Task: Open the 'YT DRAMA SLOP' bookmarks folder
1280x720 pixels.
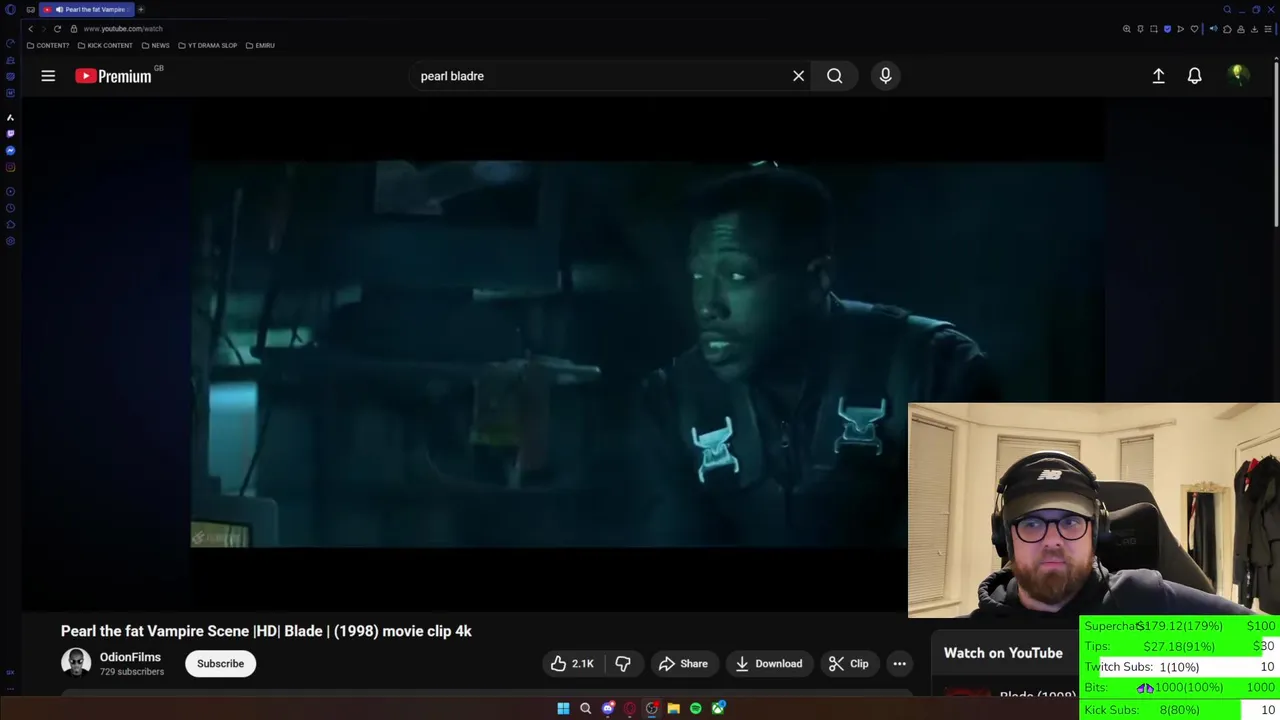Action: (x=208, y=45)
